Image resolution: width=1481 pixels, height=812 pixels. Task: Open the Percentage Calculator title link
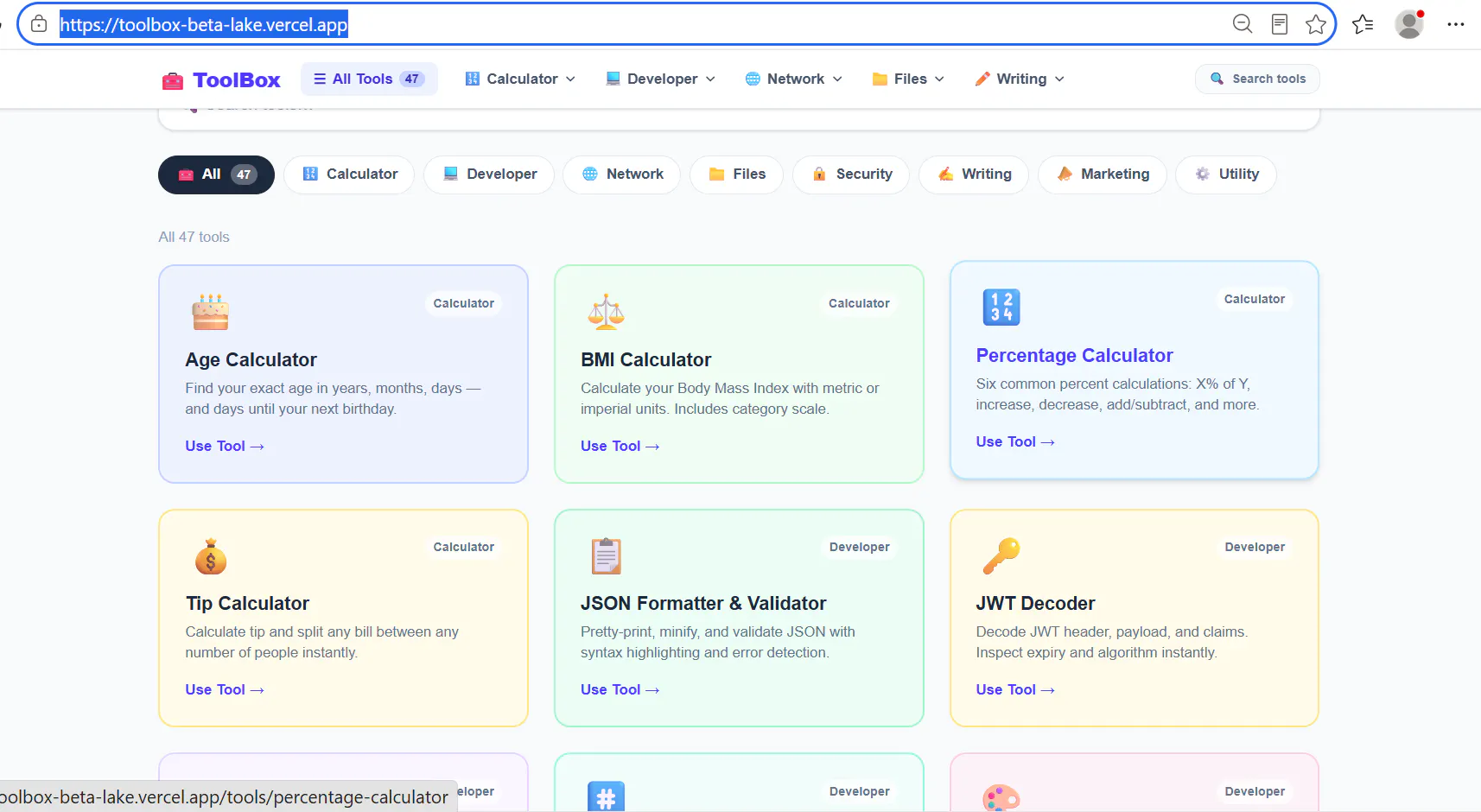click(x=1074, y=356)
